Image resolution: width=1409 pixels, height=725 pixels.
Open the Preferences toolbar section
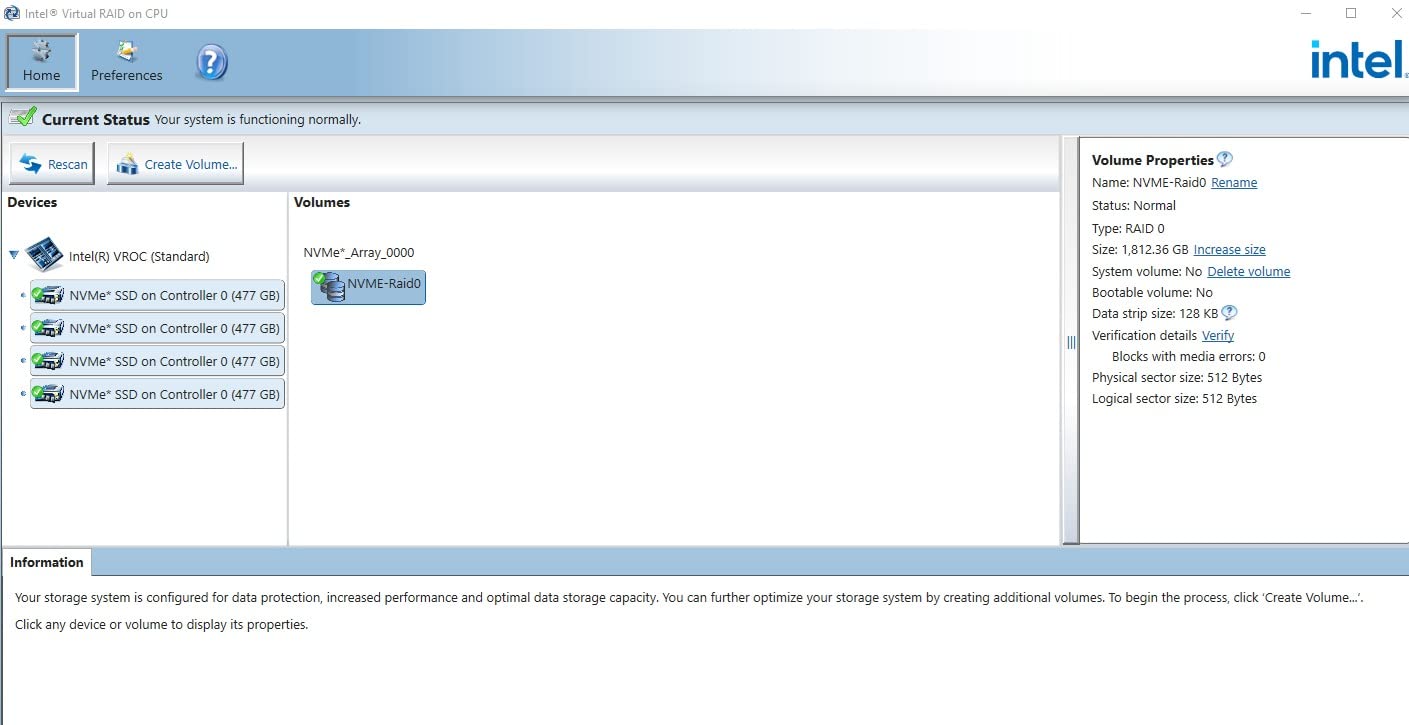coord(126,62)
